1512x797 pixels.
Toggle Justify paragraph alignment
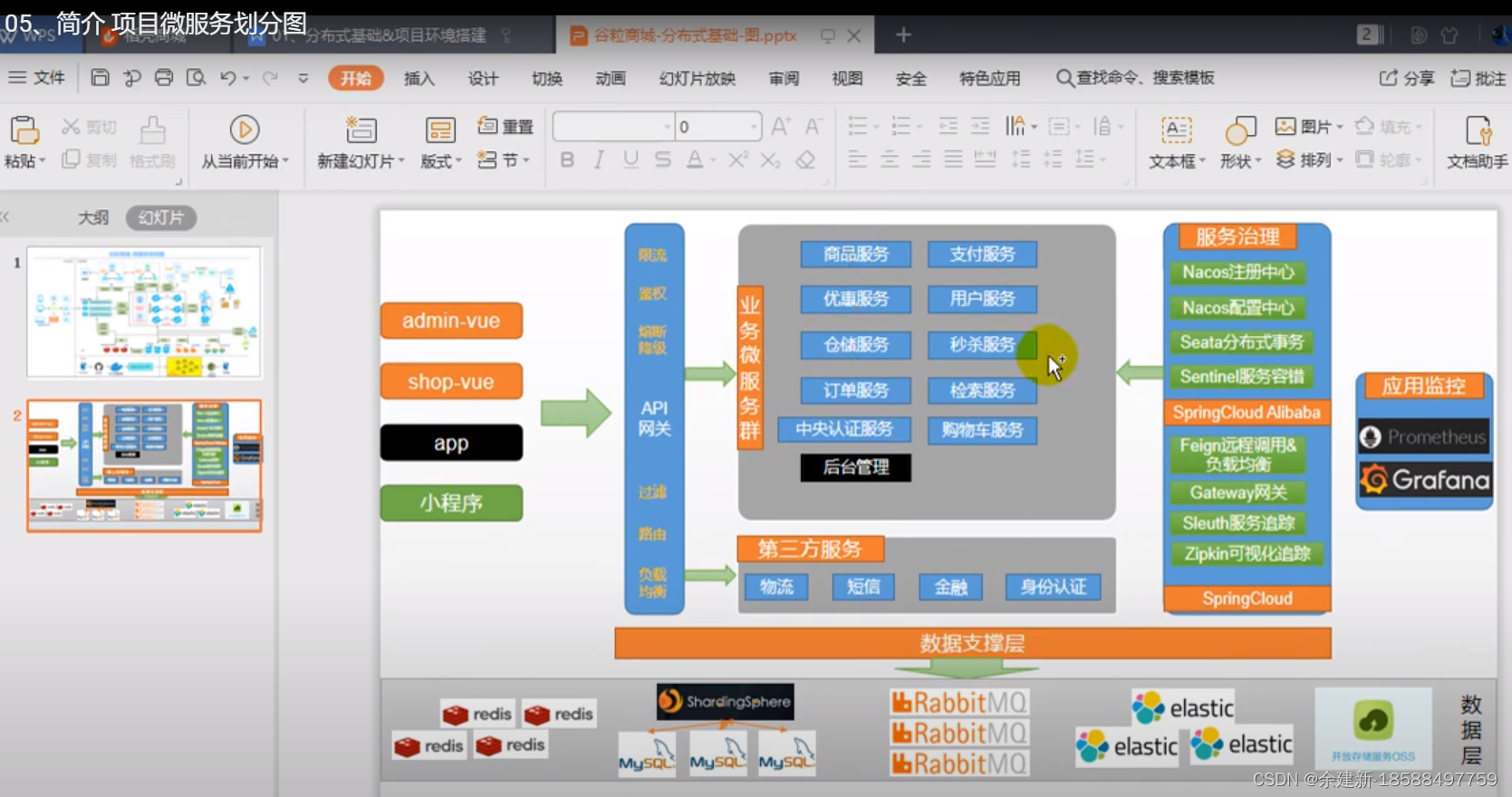953,160
